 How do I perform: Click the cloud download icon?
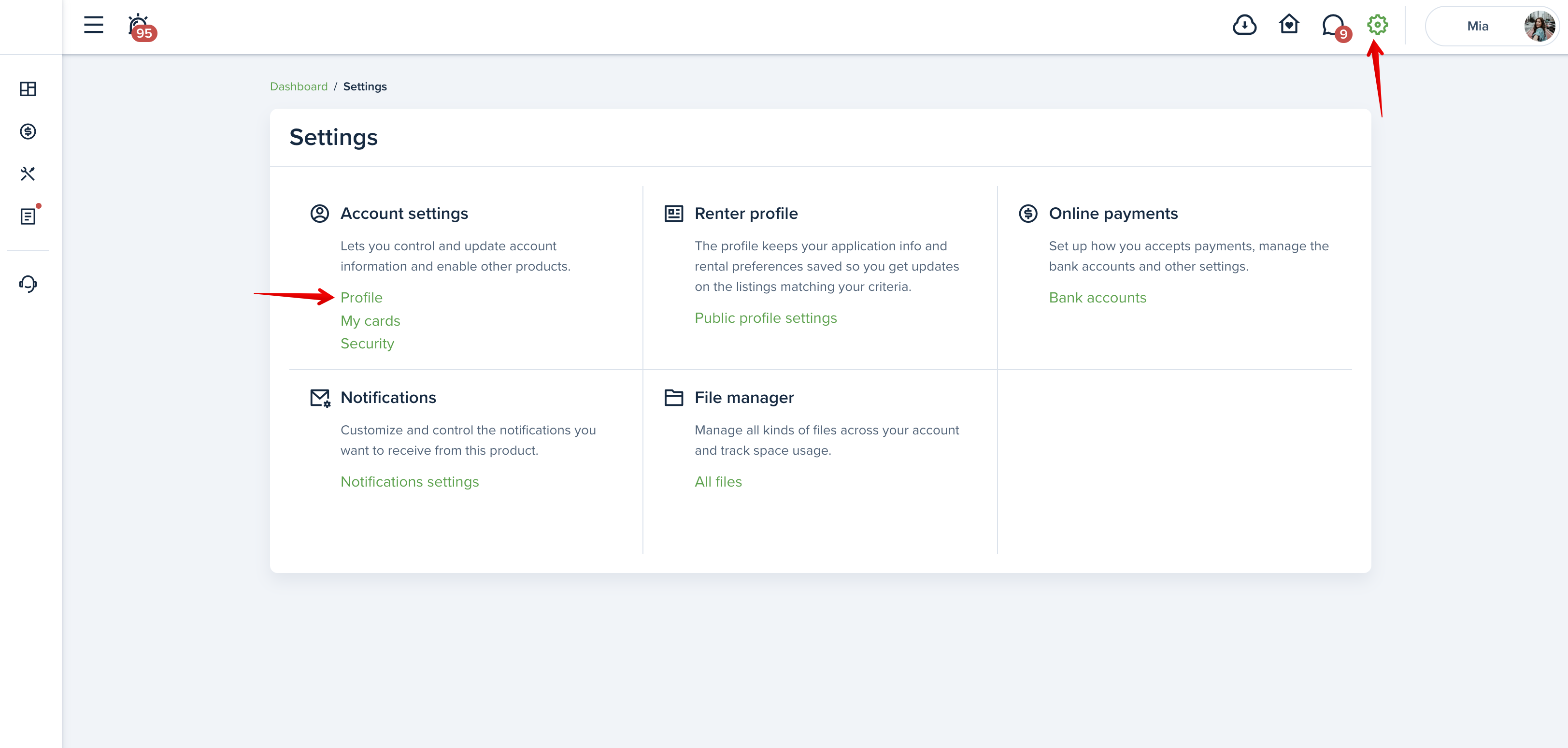pyautogui.click(x=1244, y=25)
